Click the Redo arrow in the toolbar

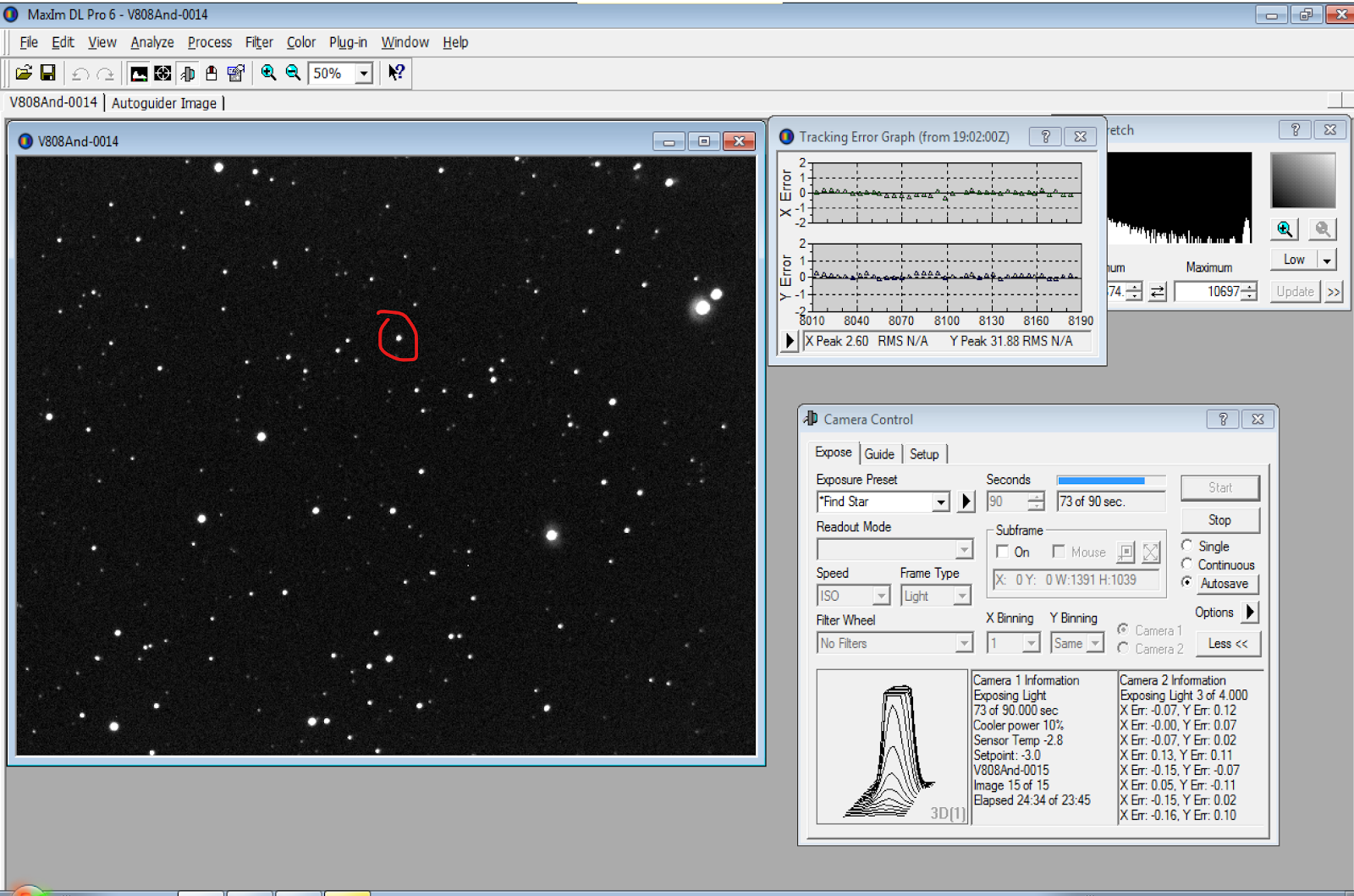click(x=105, y=74)
